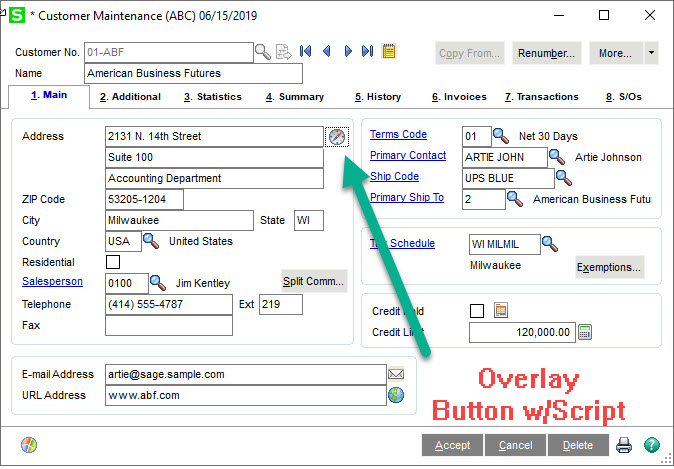Viewport: 674px width, 469px height.
Task: Switch to the 4. Summary tab
Action: (295, 97)
